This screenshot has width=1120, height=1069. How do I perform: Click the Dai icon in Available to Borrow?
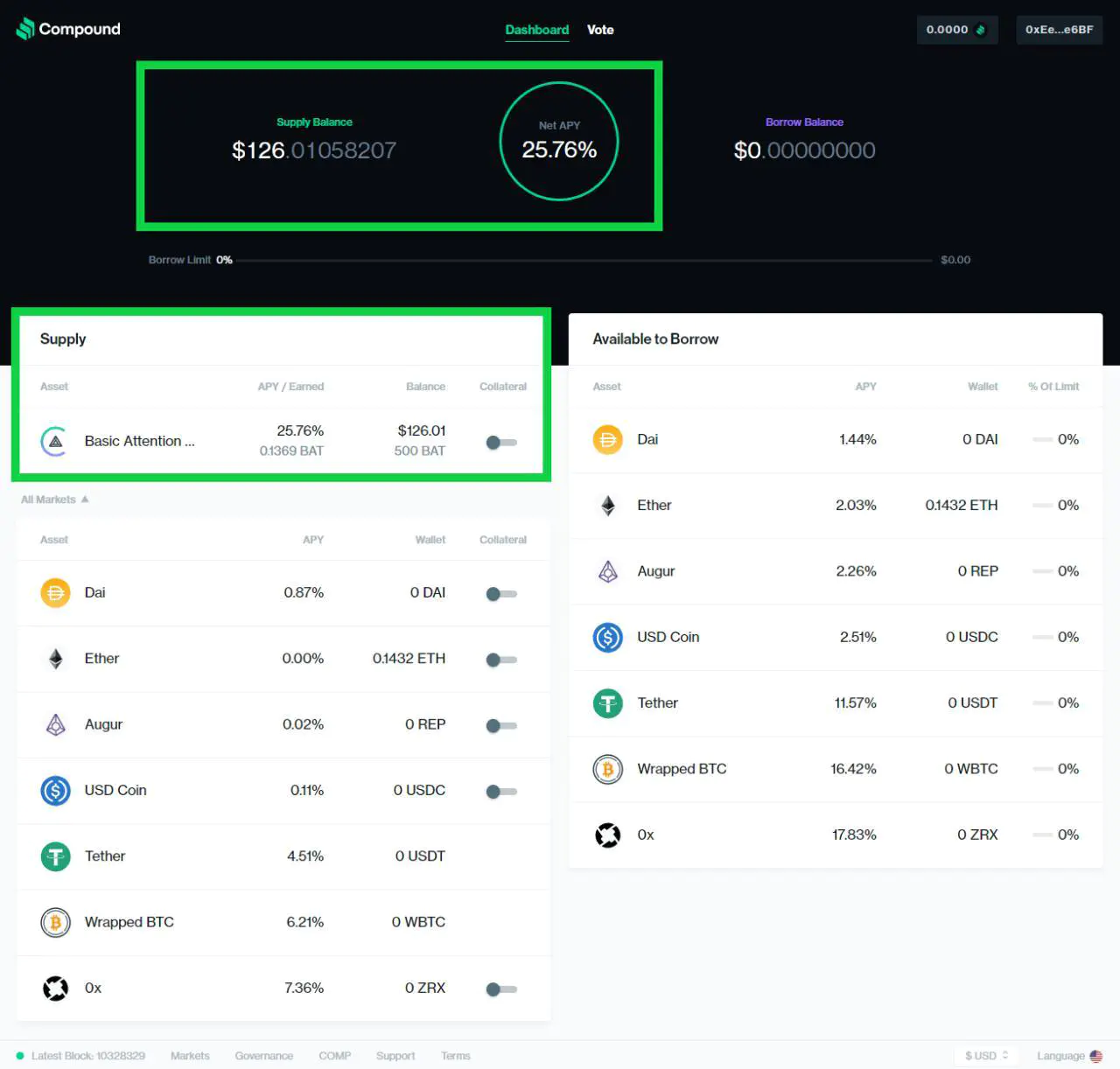[607, 439]
